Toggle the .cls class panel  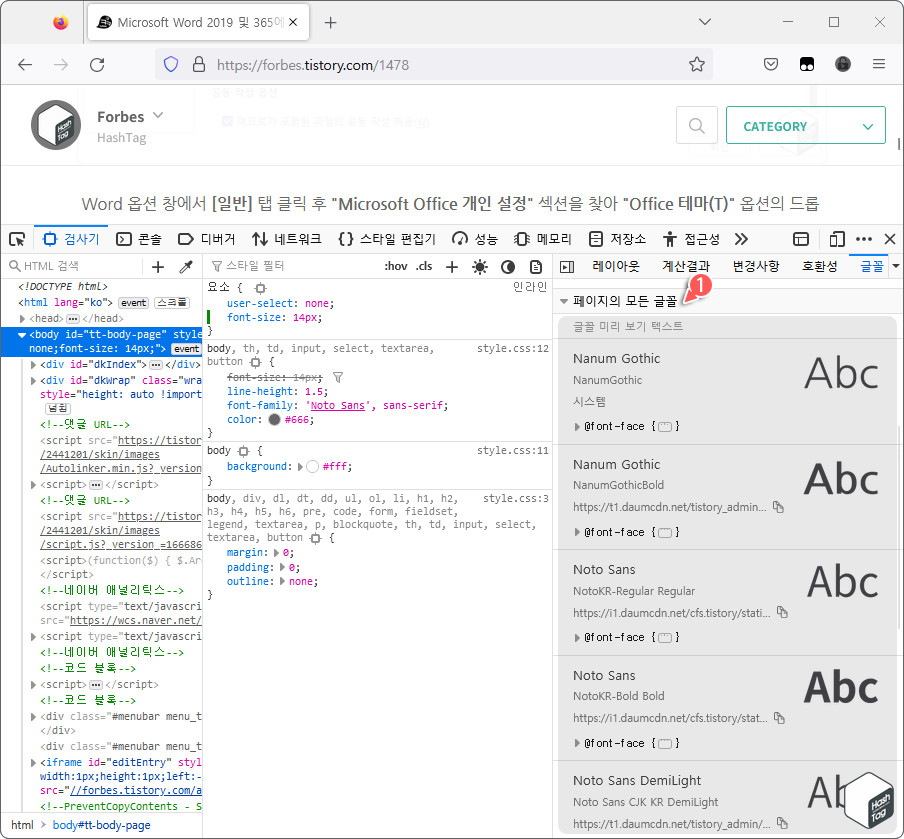pyautogui.click(x=424, y=266)
